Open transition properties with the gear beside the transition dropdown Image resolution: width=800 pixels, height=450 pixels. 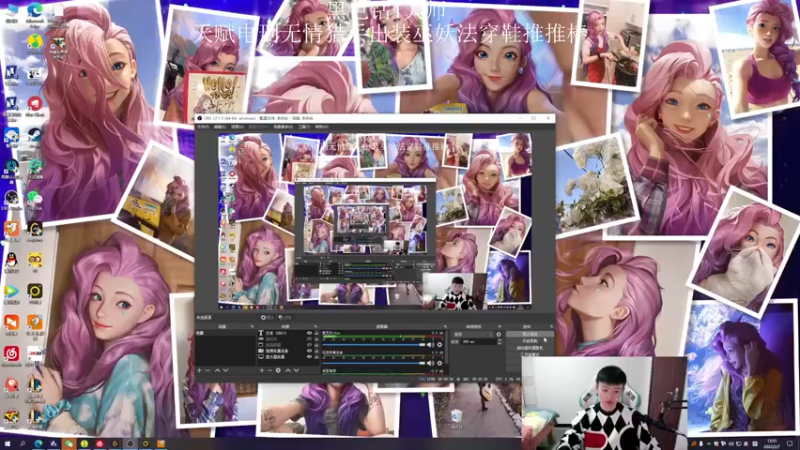[x=498, y=334]
